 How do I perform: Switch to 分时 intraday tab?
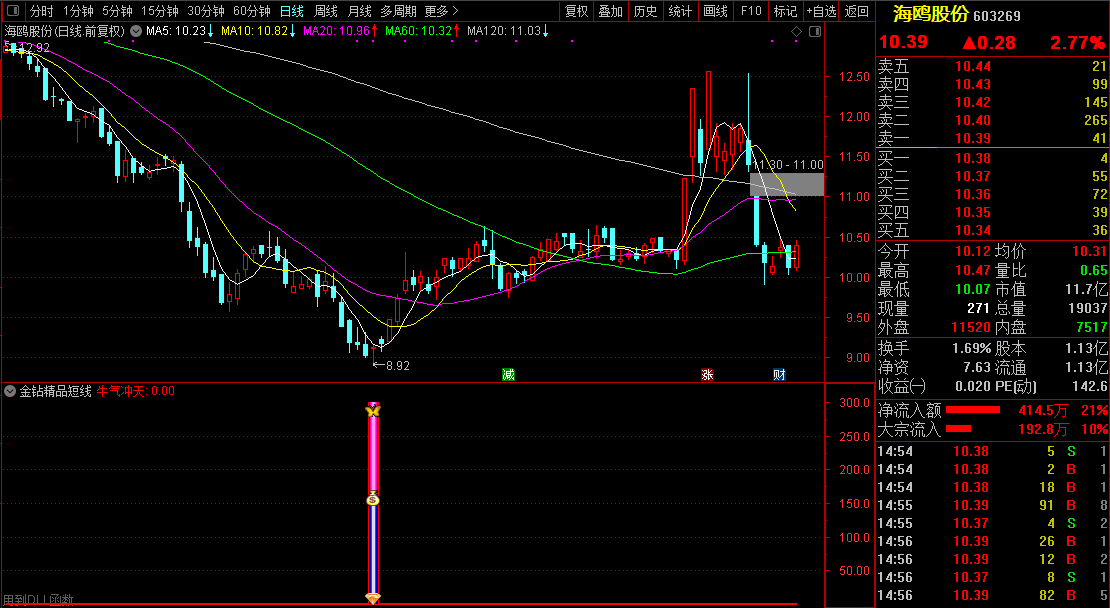(x=41, y=11)
